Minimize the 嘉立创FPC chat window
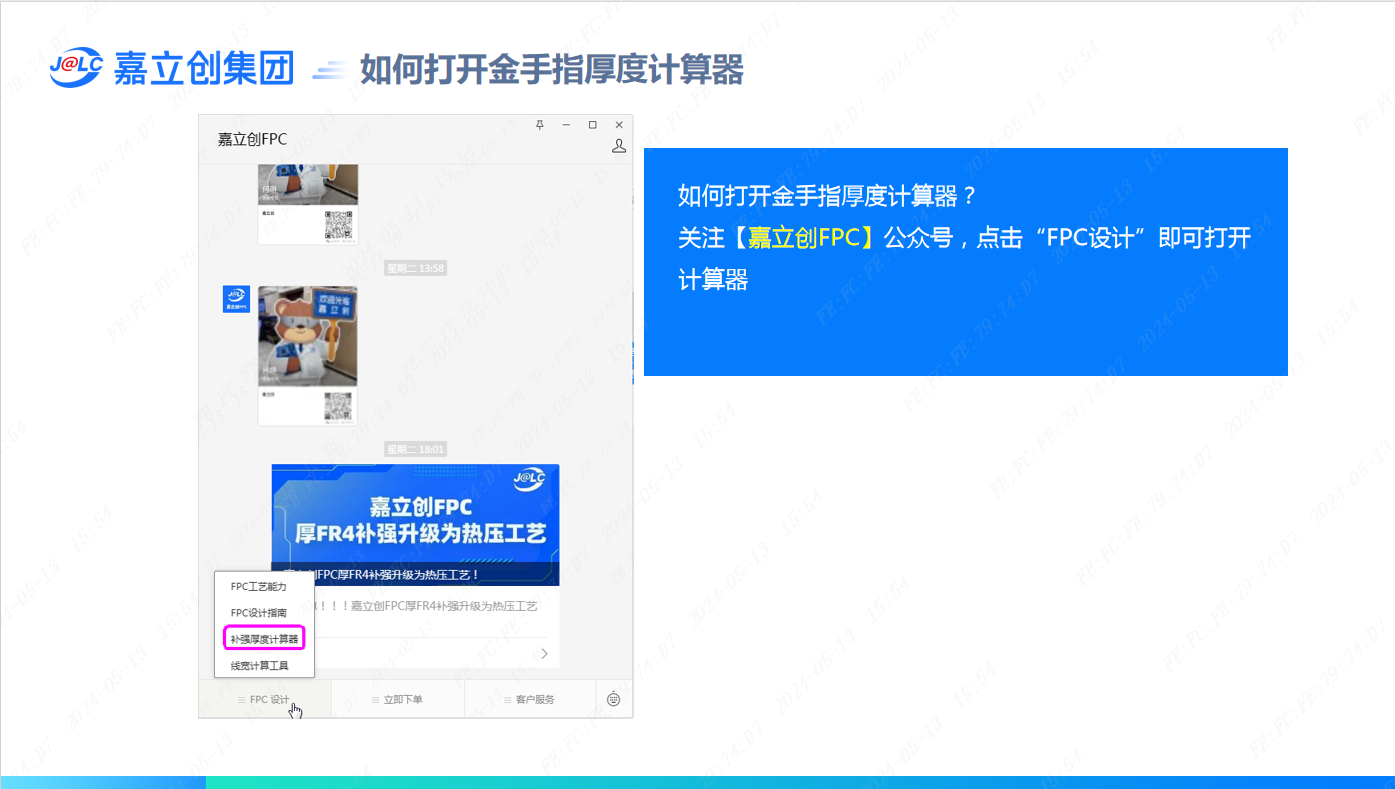This screenshot has height=789, width=1395. 566,125
